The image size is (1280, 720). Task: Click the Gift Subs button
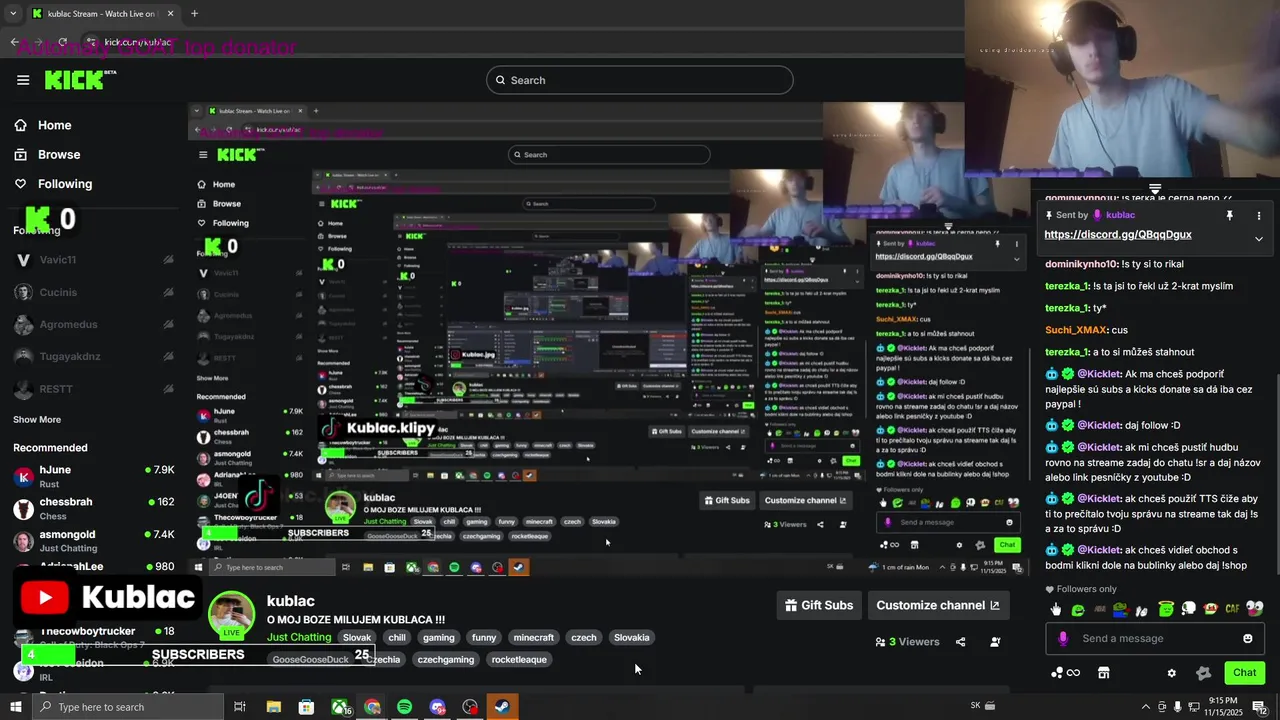819,605
